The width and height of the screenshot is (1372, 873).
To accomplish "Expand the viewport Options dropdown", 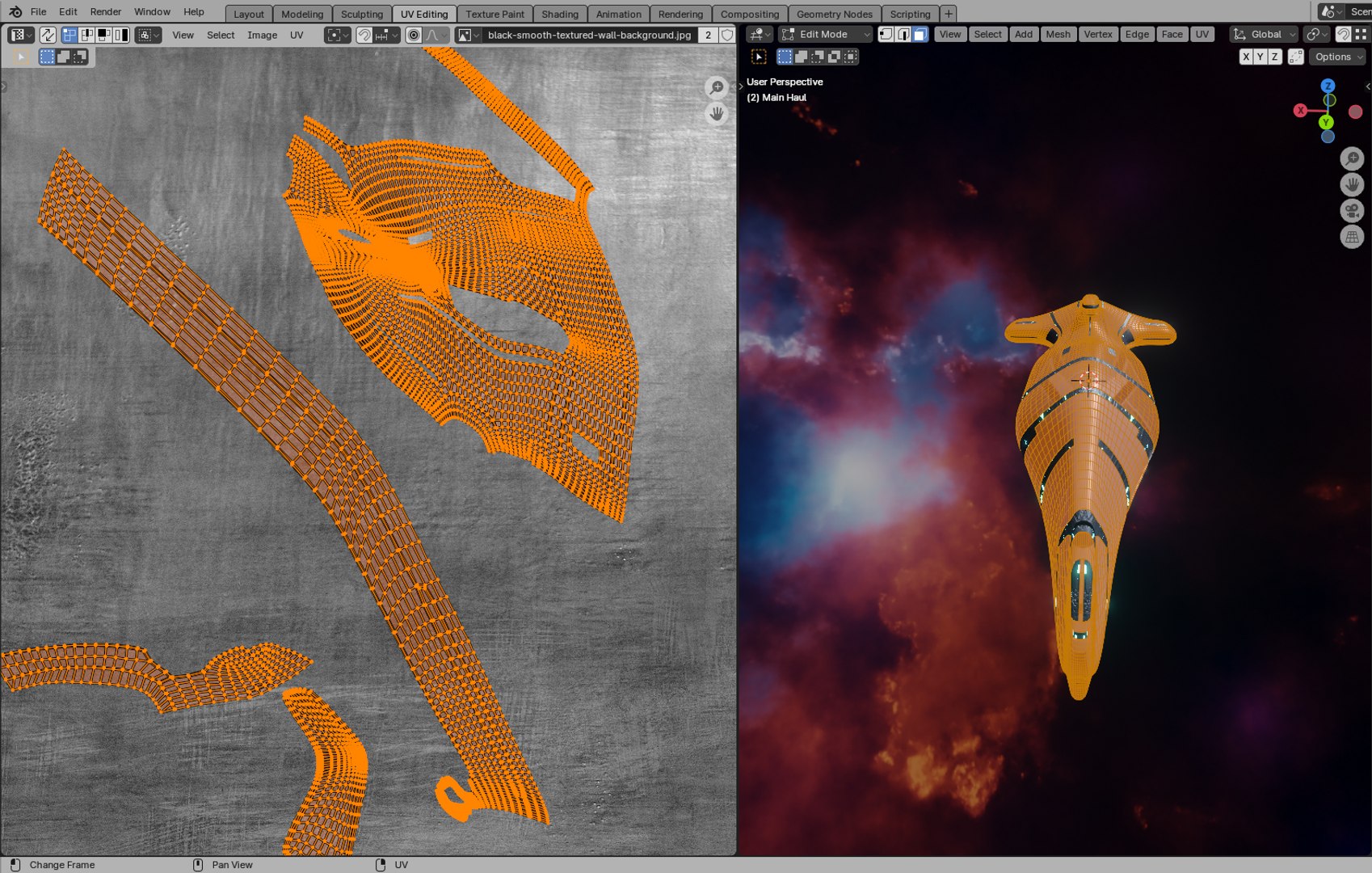I will click(x=1337, y=57).
